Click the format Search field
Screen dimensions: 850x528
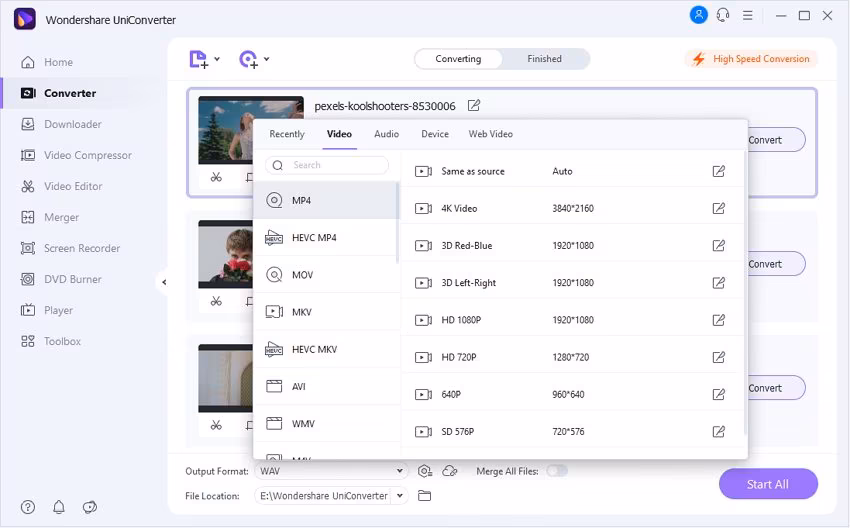327,165
